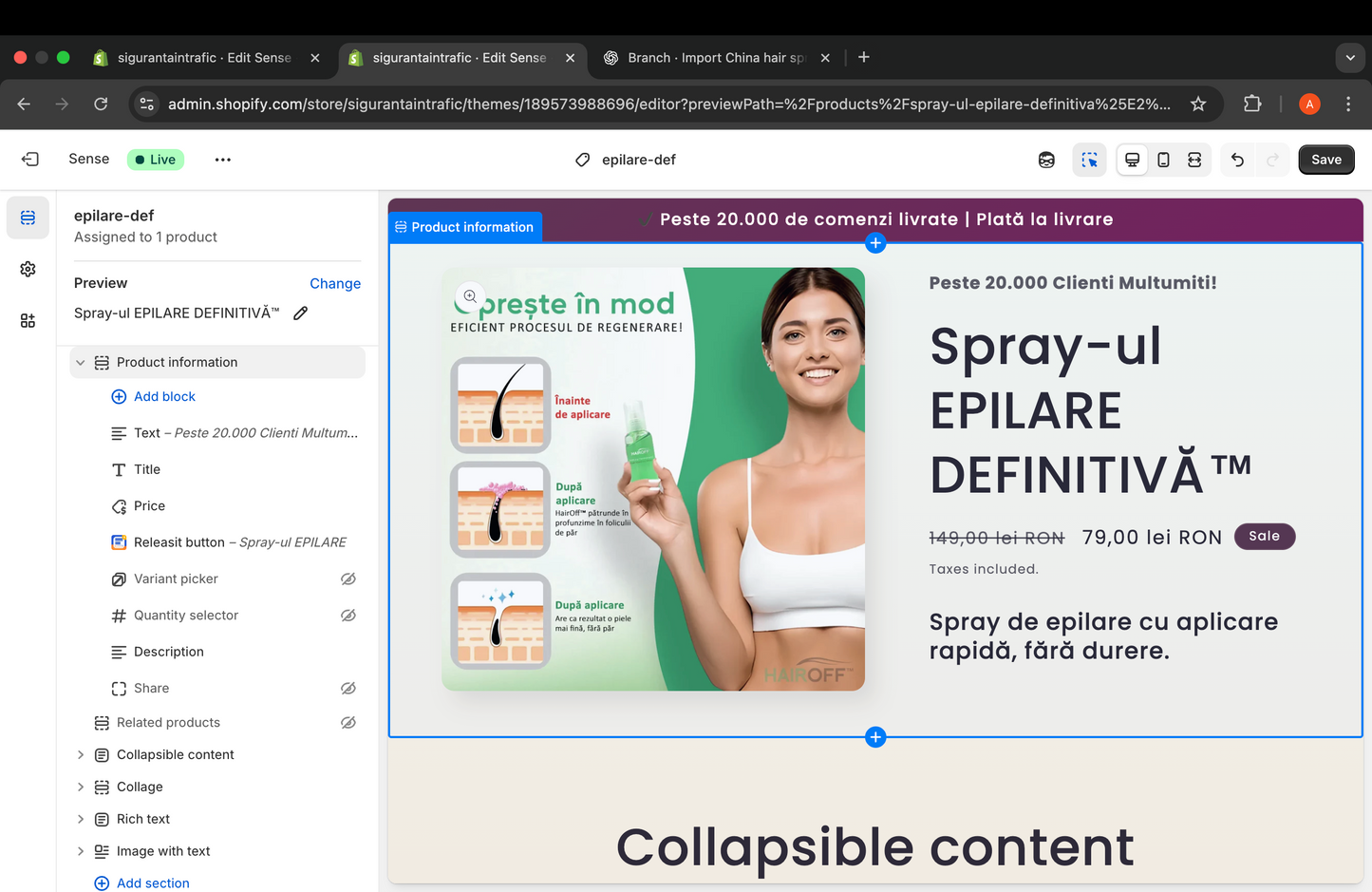This screenshot has height=892, width=1372.
Task: Toggle the inspector selection tool
Action: [1089, 160]
